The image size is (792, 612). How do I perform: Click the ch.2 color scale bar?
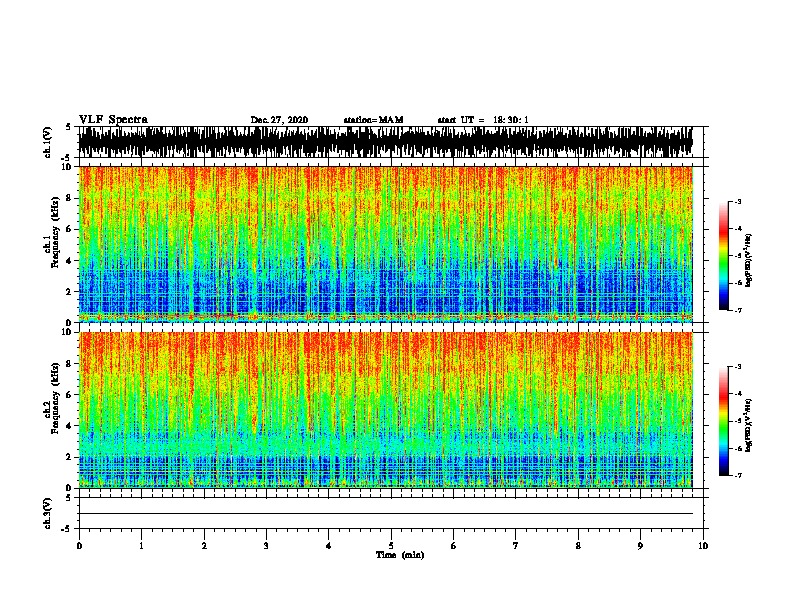click(x=724, y=421)
